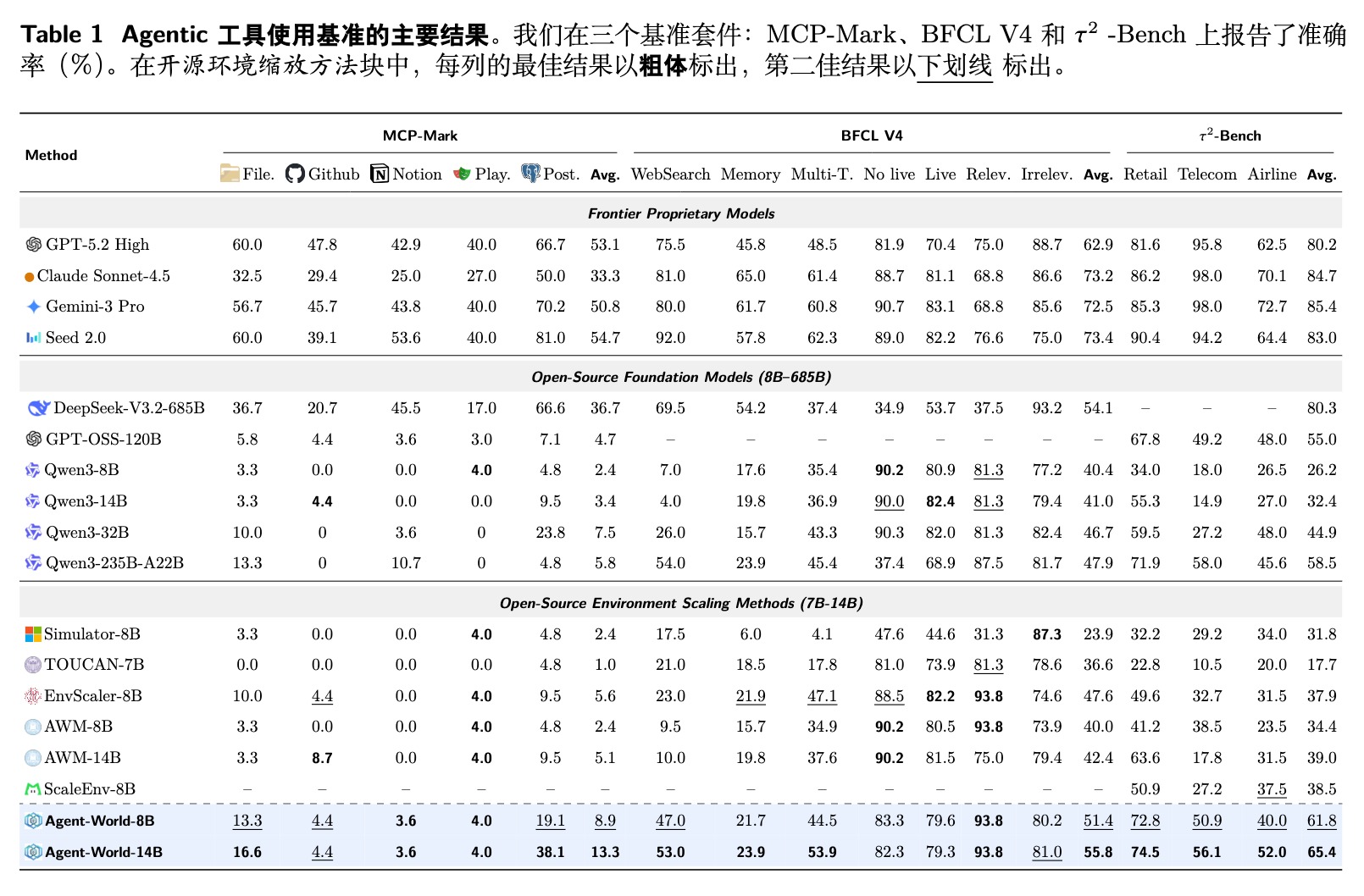Click the WebSearch column header
The width and height of the screenshot is (1364, 896).
pos(670,174)
